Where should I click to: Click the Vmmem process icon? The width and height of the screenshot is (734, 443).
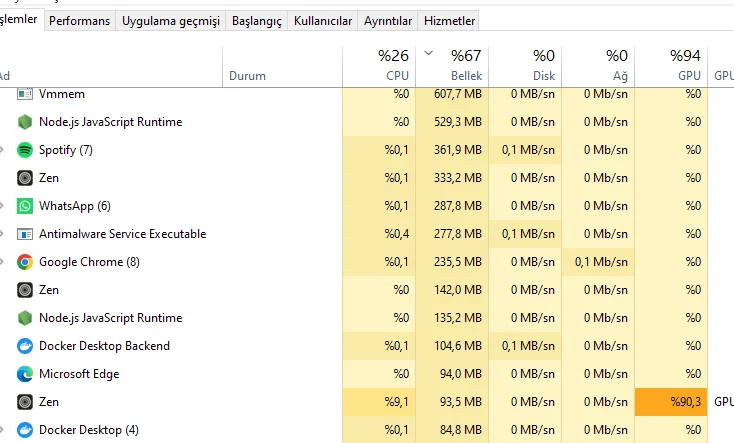tap(25, 94)
